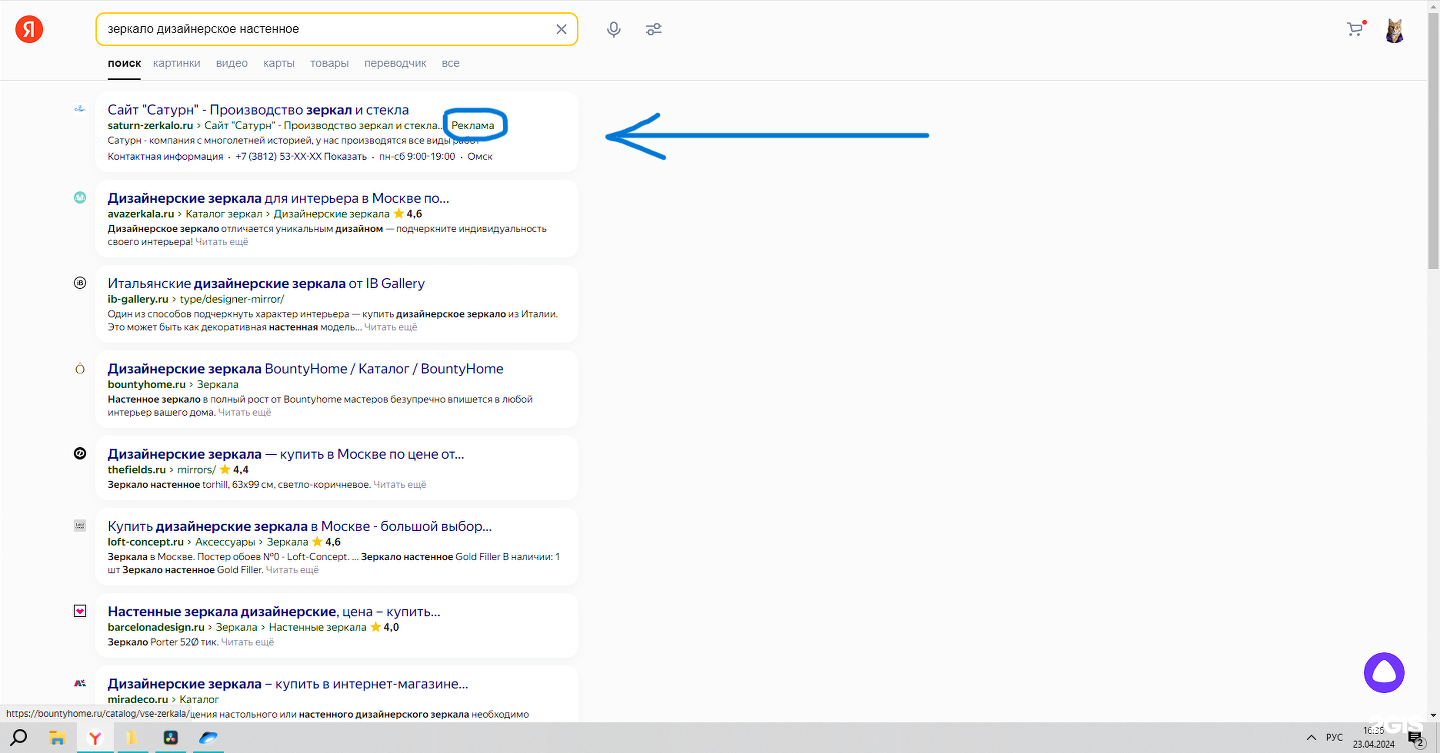
Task: Open the shopping cart icon
Action: coord(1356,29)
